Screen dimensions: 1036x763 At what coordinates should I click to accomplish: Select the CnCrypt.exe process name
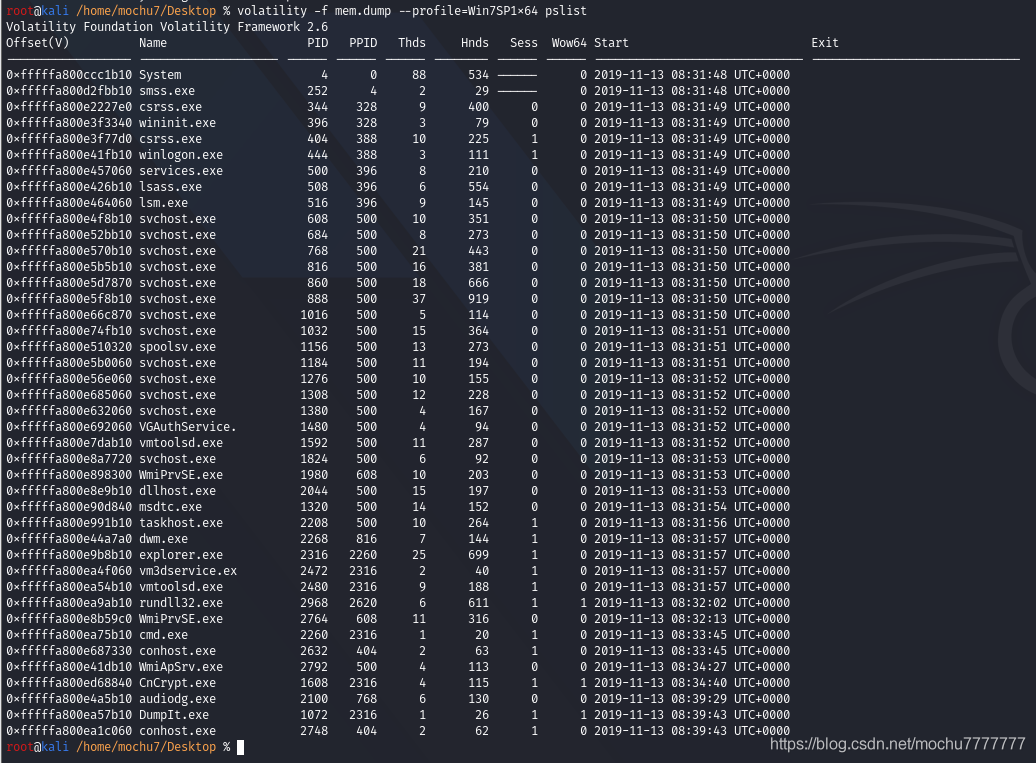[177, 682]
